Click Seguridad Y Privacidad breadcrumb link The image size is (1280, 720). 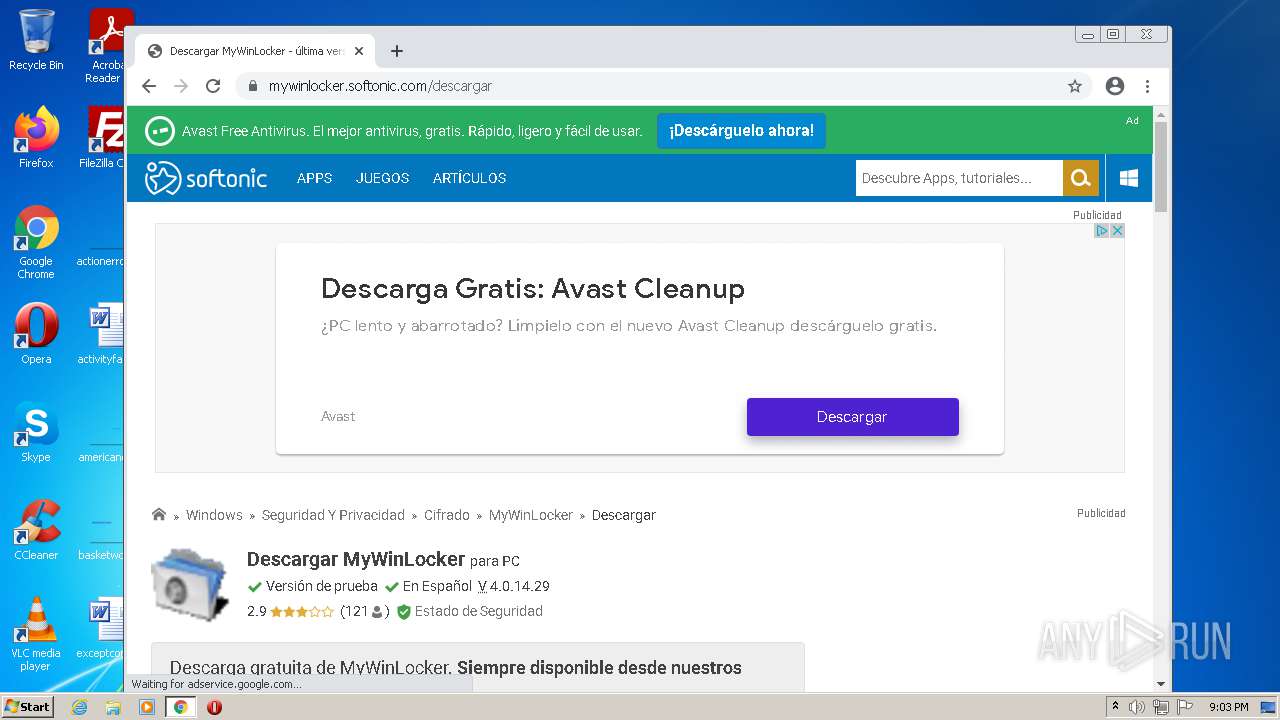coord(333,515)
